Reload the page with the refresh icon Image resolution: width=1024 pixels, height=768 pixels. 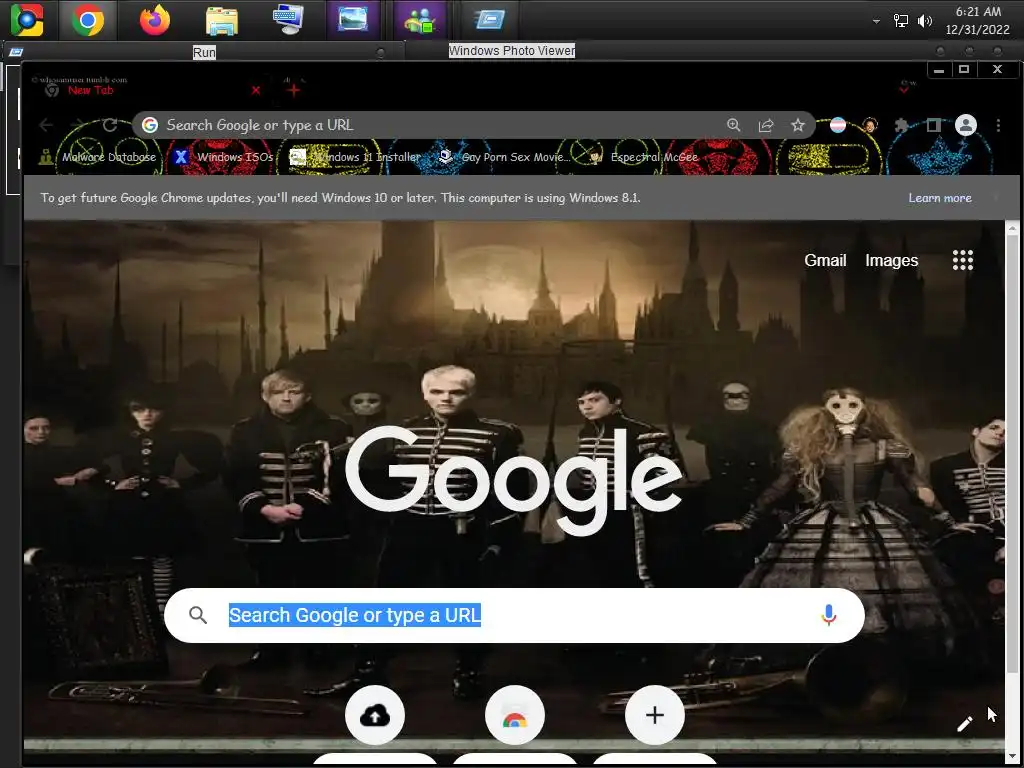tap(110, 125)
